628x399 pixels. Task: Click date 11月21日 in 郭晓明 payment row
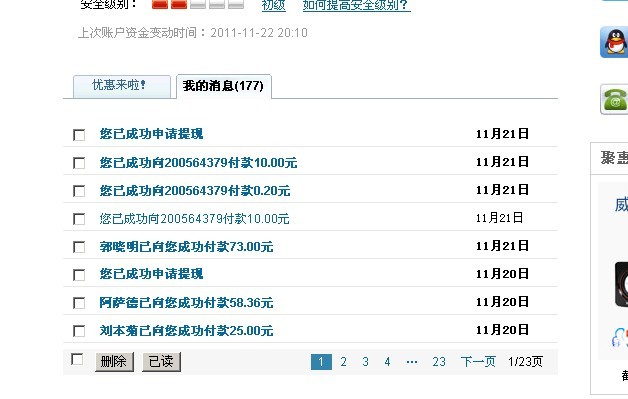click(502, 246)
